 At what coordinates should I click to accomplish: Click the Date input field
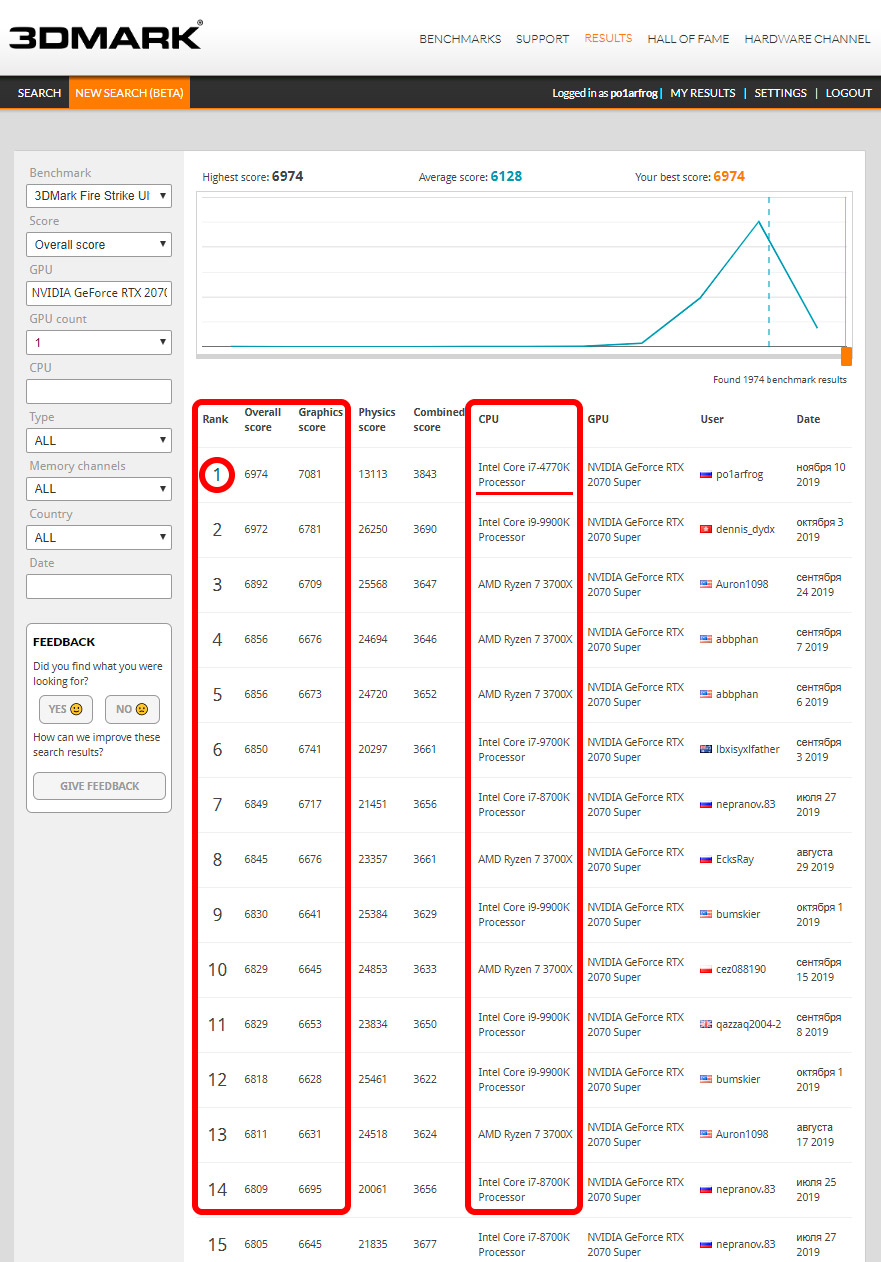(99, 586)
